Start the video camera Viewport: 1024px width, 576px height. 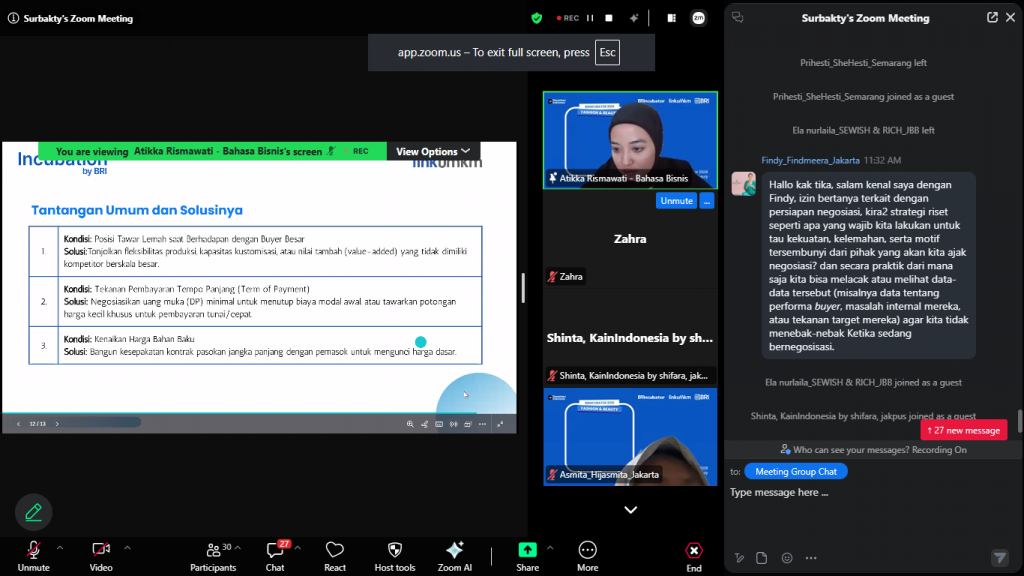point(101,556)
